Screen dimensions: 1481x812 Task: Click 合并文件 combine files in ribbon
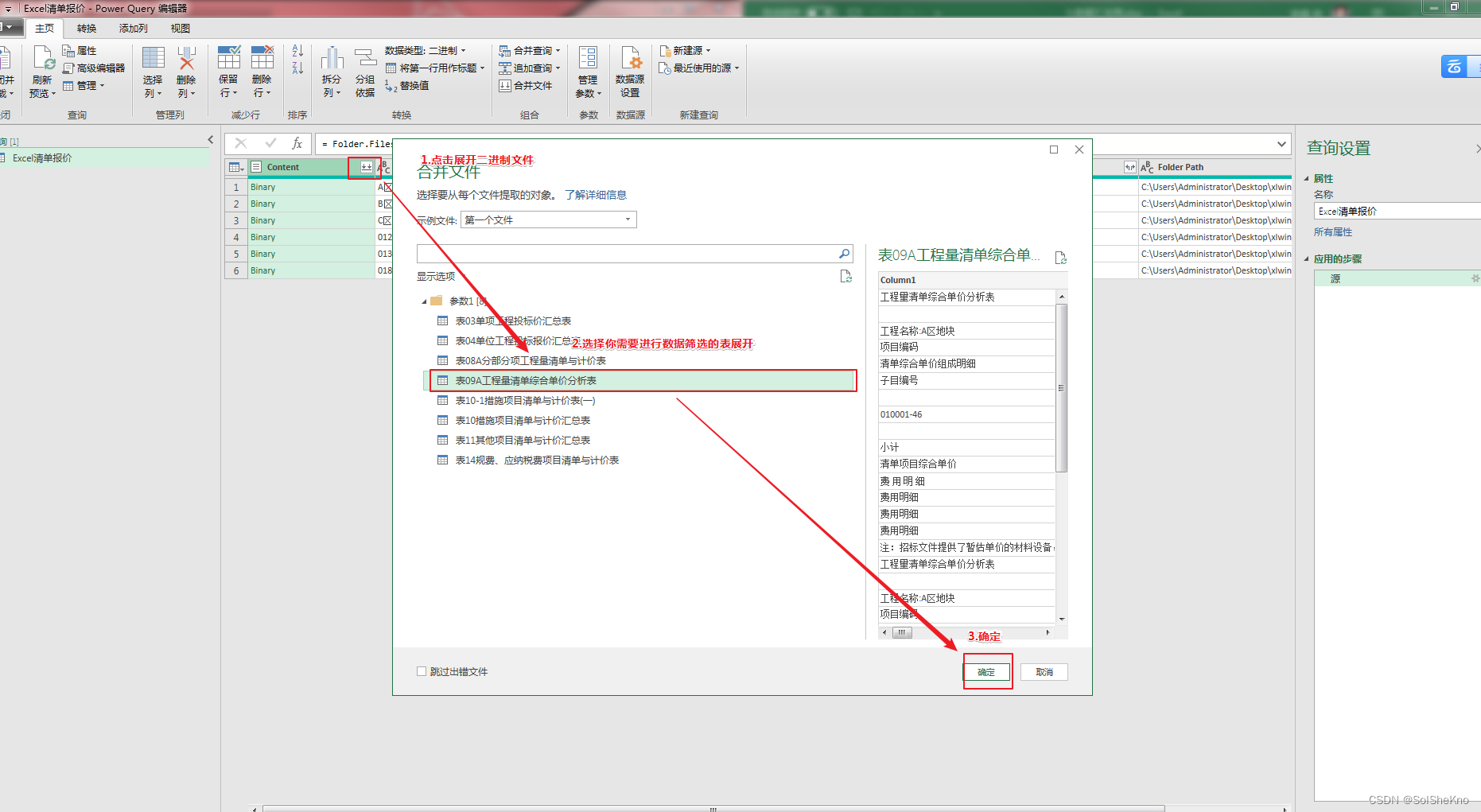point(526,86)
